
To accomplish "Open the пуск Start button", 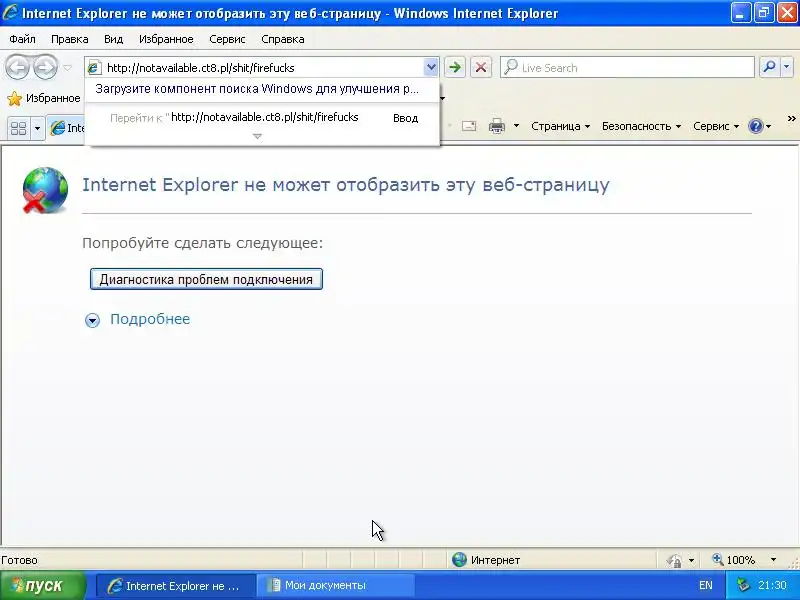I will tap(43, 585).
